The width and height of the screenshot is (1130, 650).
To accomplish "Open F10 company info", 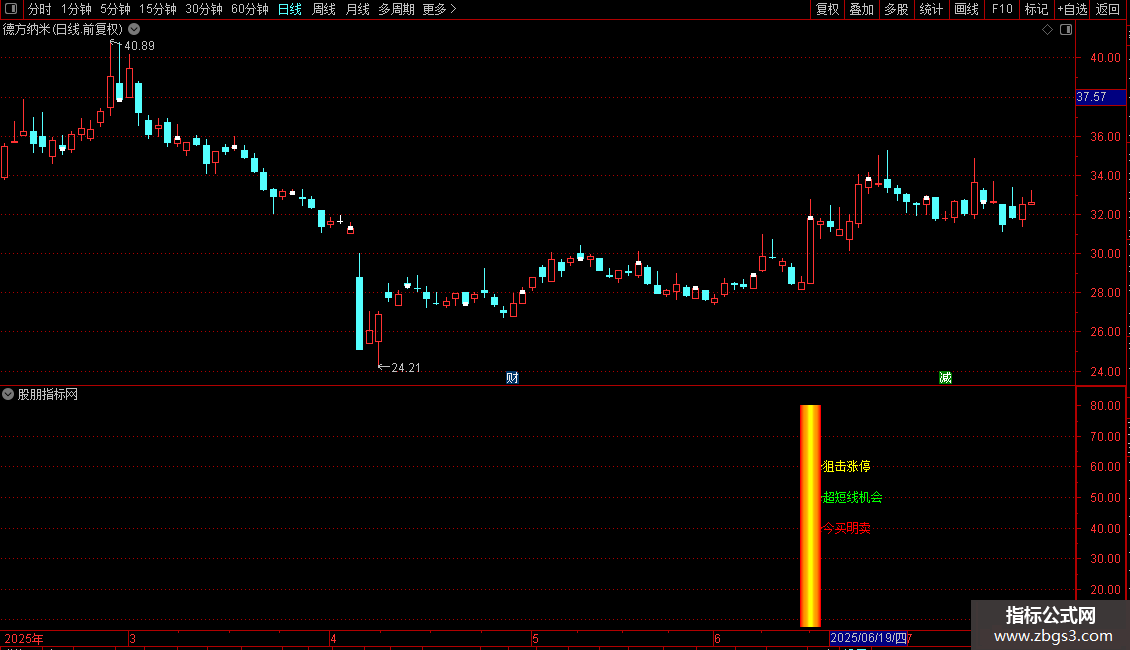I will coord(1002,9).
